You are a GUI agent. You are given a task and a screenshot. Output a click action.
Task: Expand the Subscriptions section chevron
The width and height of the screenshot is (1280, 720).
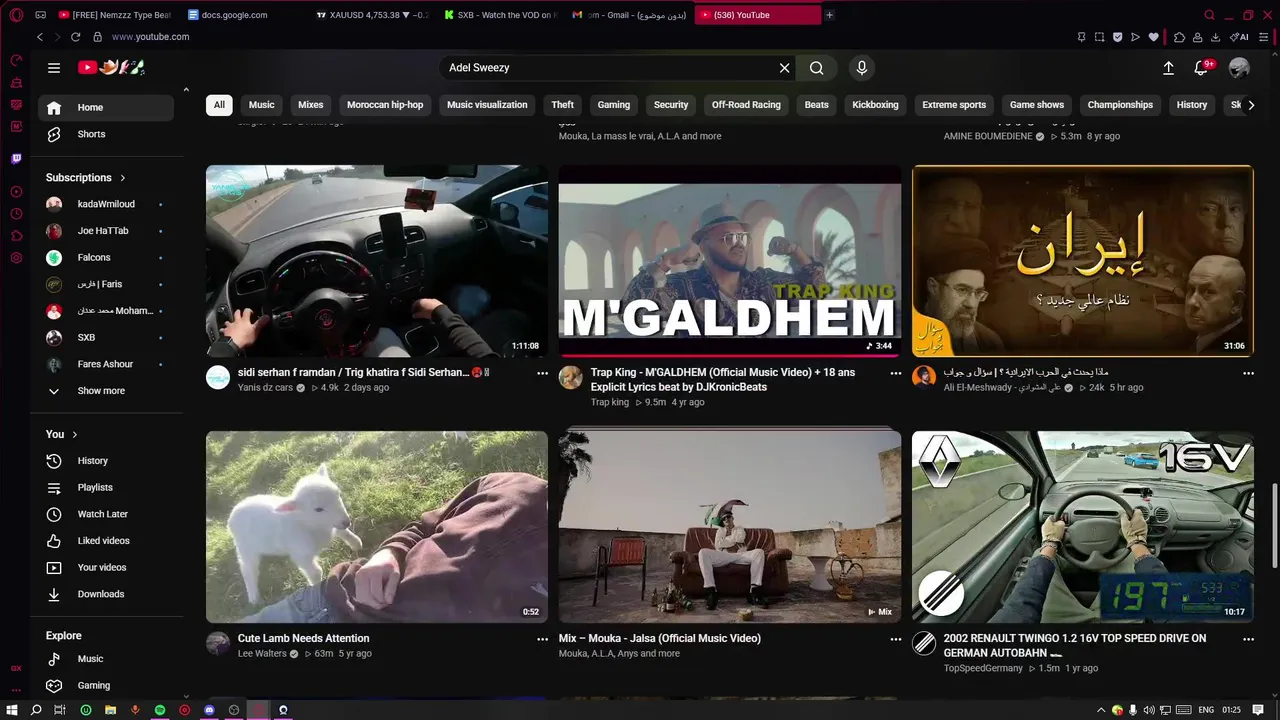tap(123, 178)
